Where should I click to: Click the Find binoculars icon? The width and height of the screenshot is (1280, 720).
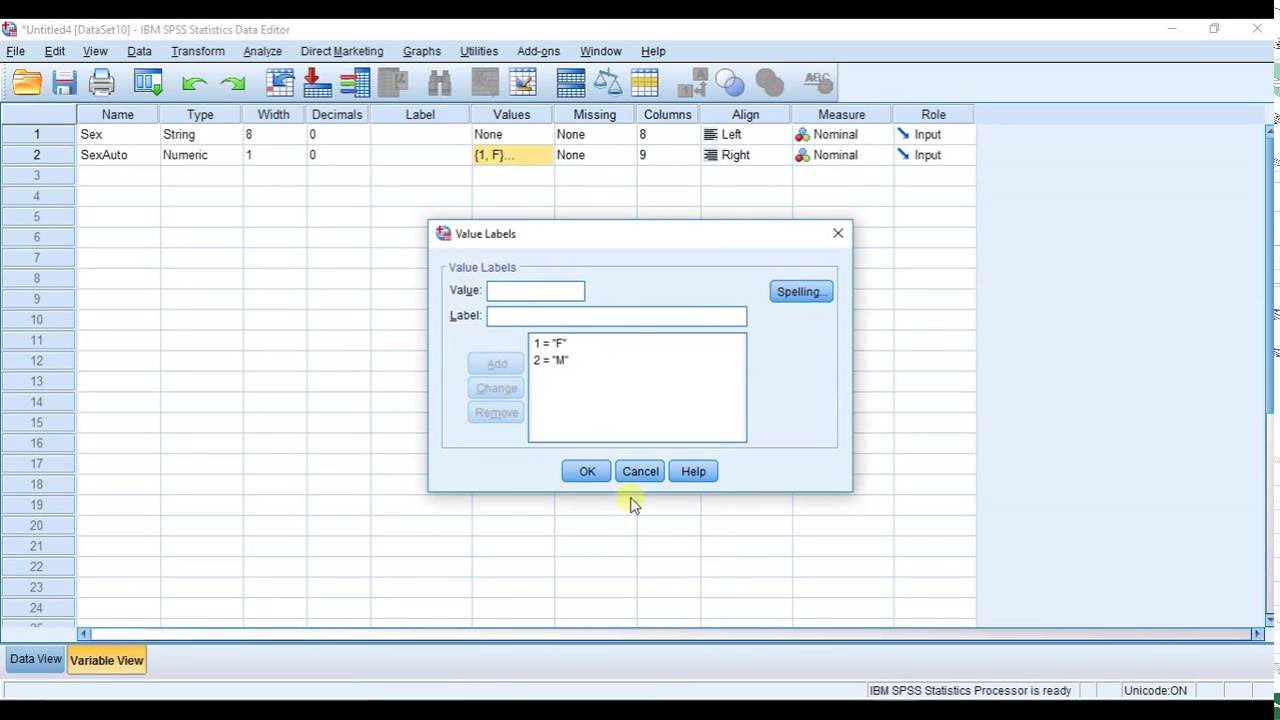pyautogui.click(x=440, y=82)
